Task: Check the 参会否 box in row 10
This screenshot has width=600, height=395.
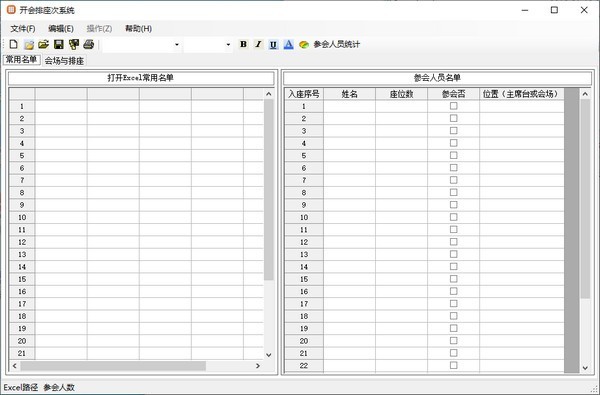Action: [453, 217]
